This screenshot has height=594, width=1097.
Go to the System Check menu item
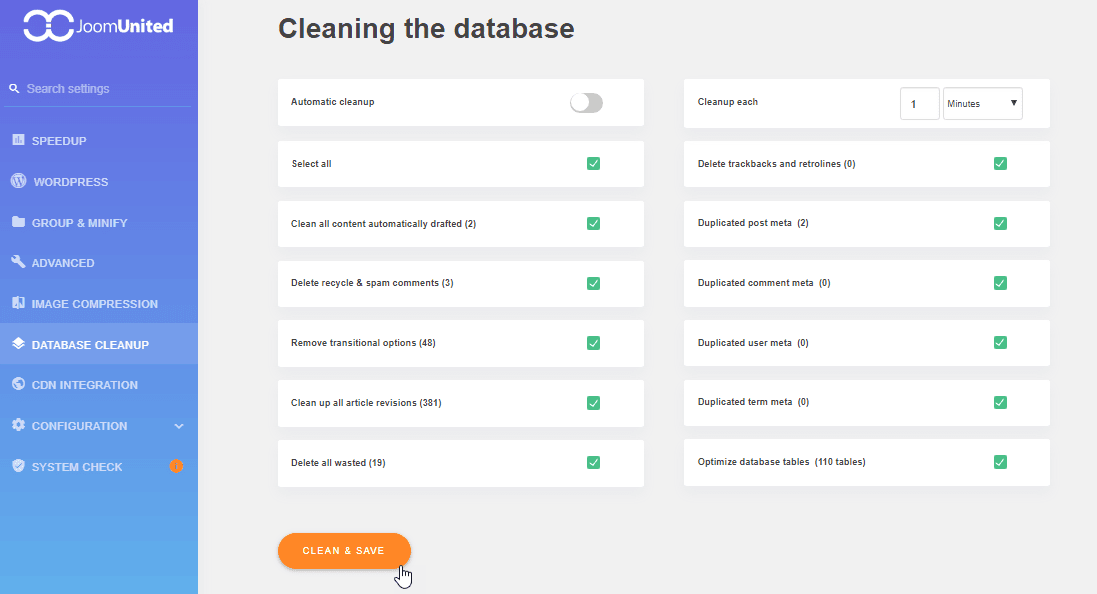[x=77, y=467]
